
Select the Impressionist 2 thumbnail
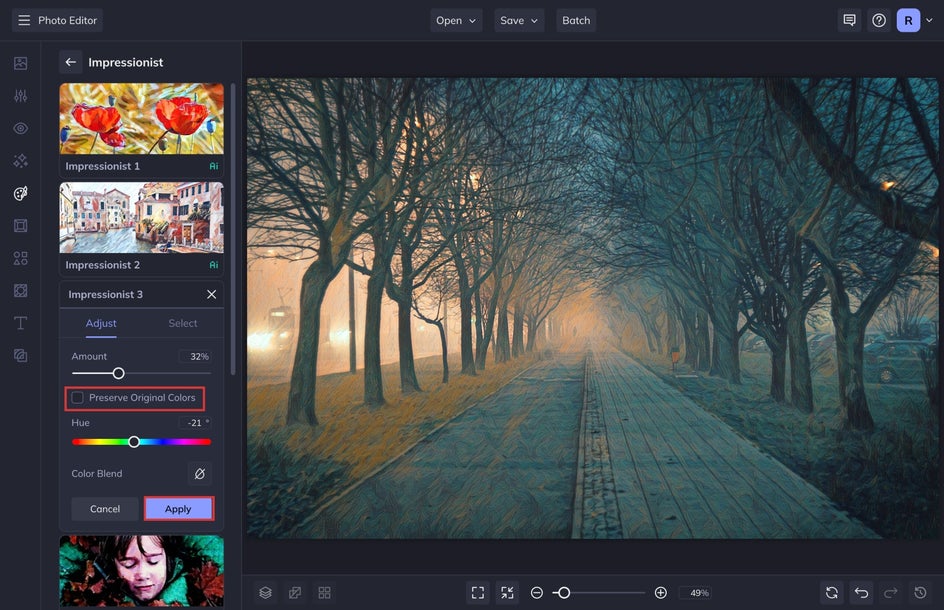tap(140, 215)
